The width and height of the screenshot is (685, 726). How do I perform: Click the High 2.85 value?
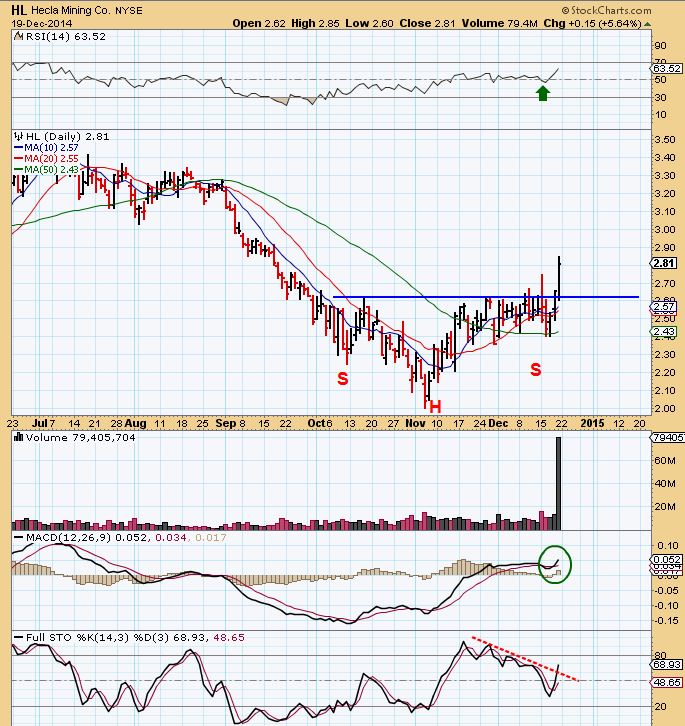(315, 23)
